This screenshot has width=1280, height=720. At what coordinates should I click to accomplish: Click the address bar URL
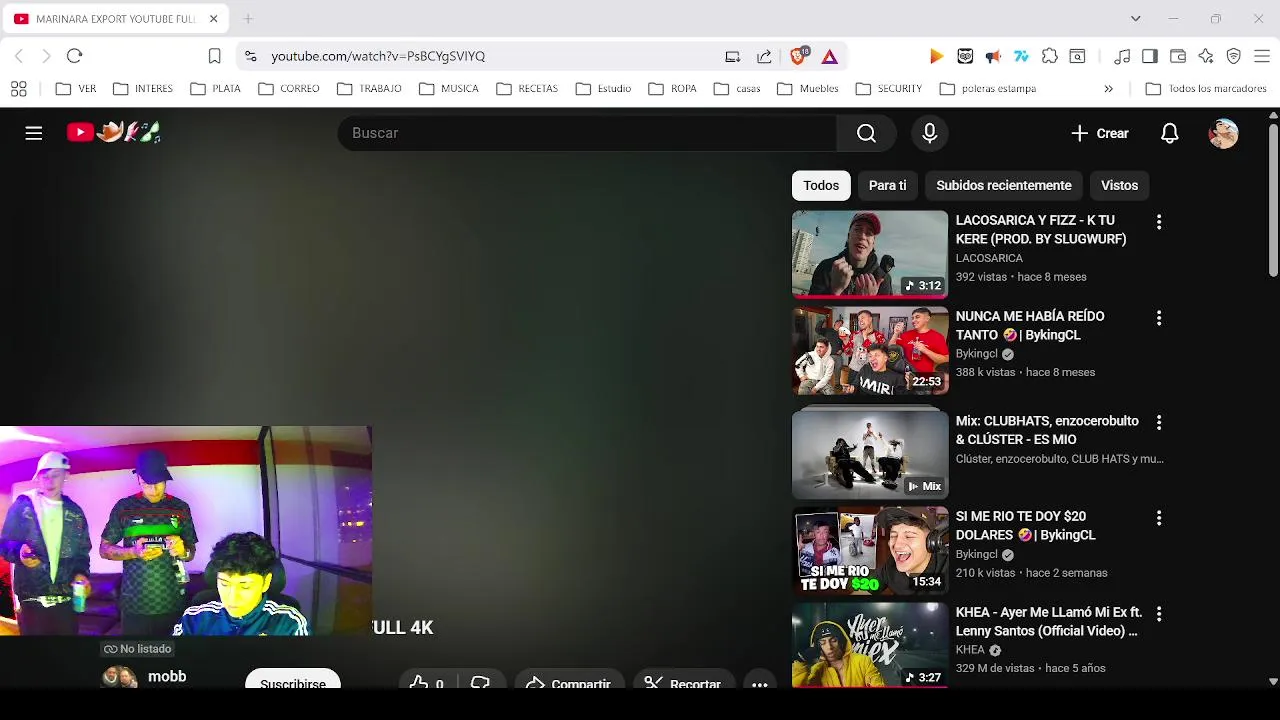pos(378,56)
